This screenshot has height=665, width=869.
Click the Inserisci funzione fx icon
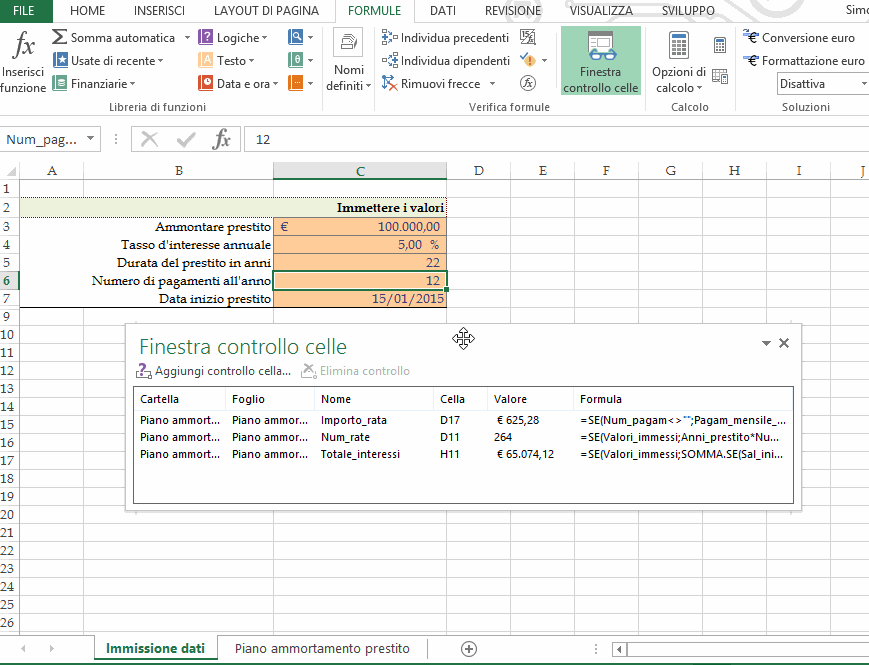(x=23, y=45)
